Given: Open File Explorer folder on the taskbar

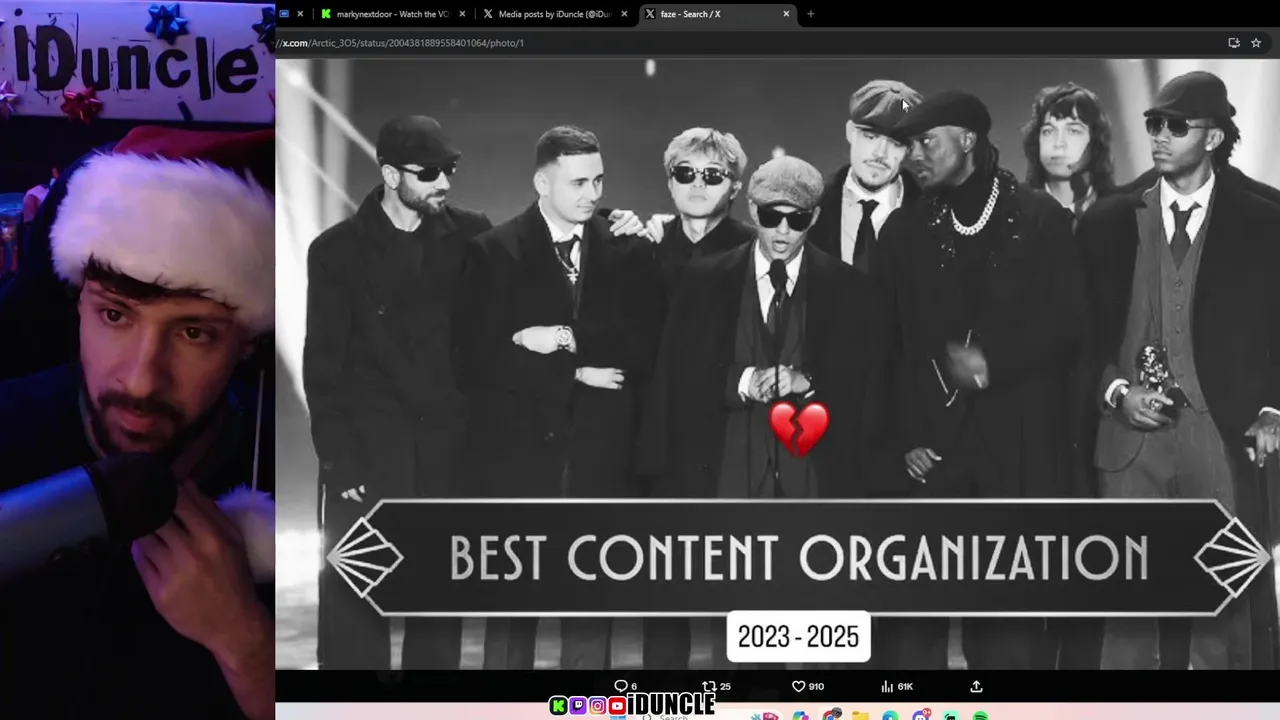Looking at the screenshot, I should point(860,716).
